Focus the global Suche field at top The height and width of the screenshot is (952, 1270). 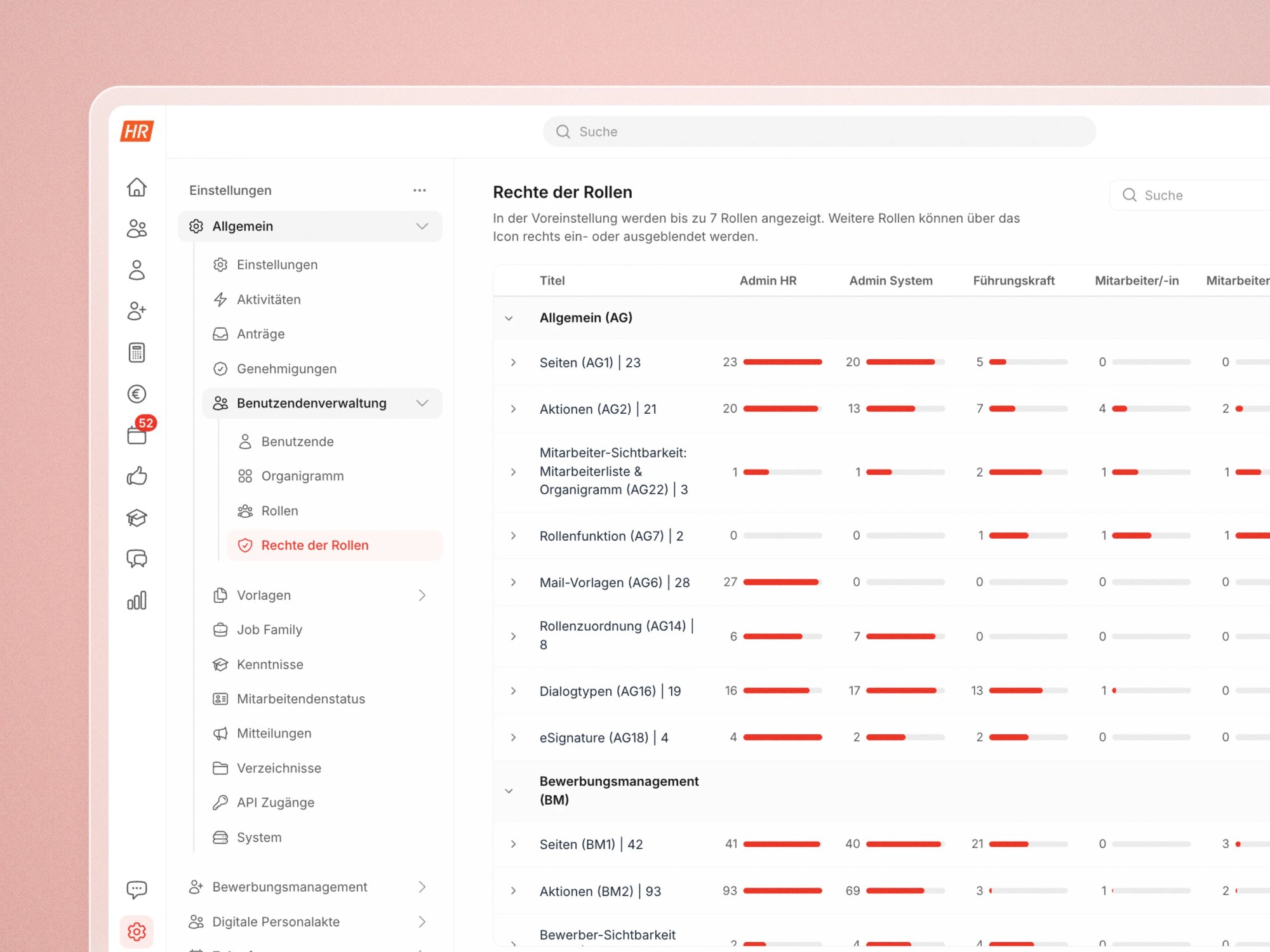[x=819, y=131]
